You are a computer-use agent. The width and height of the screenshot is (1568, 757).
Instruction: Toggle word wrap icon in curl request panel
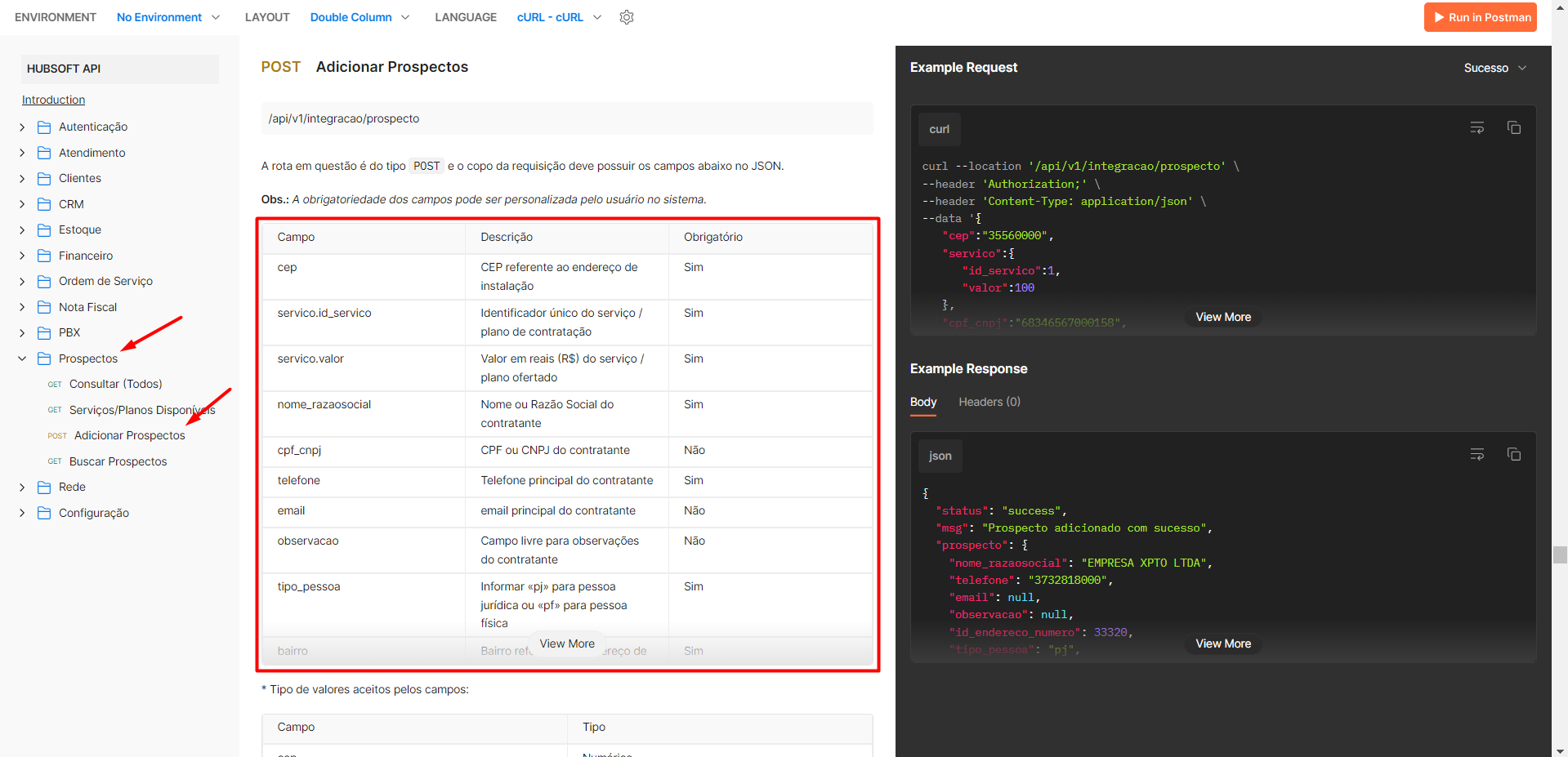pyautogui.click(x=1477, y=128)
